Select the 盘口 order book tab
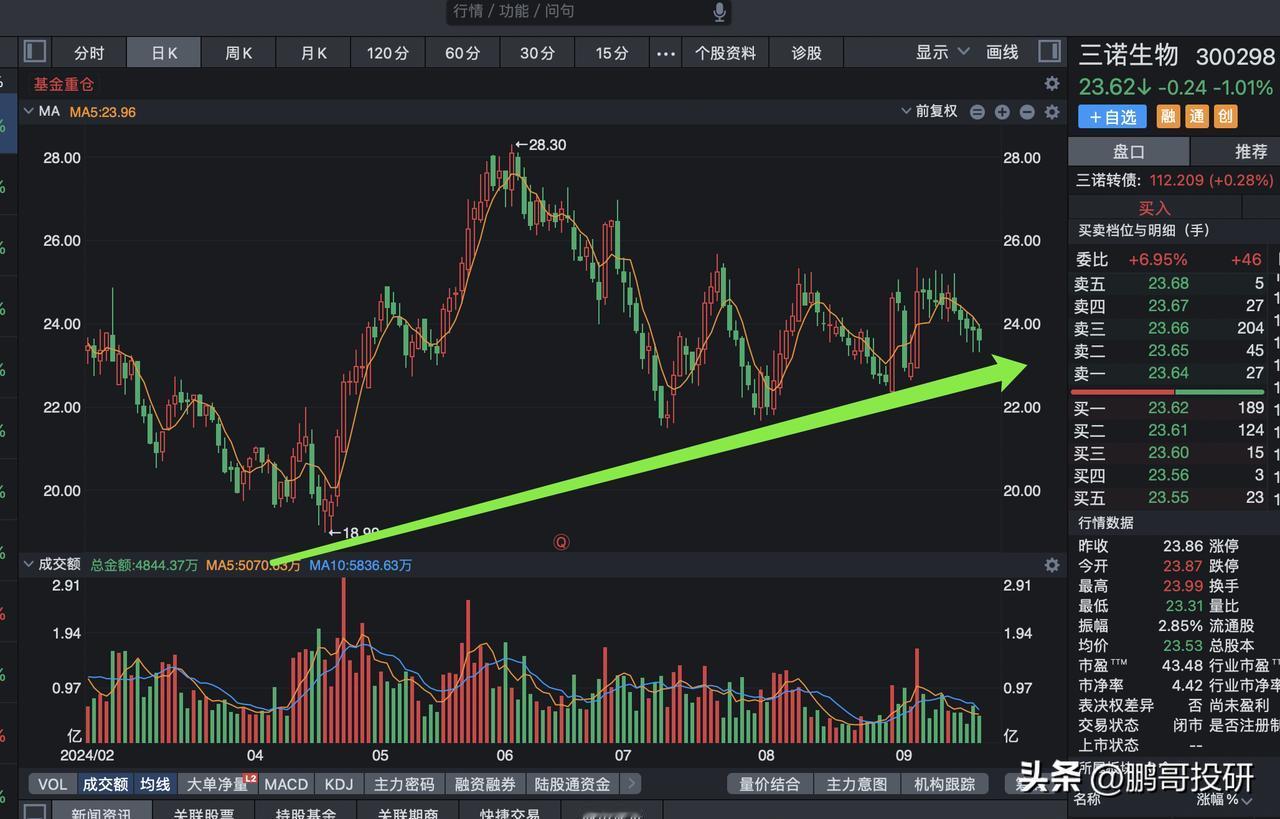 (1129, 151)
